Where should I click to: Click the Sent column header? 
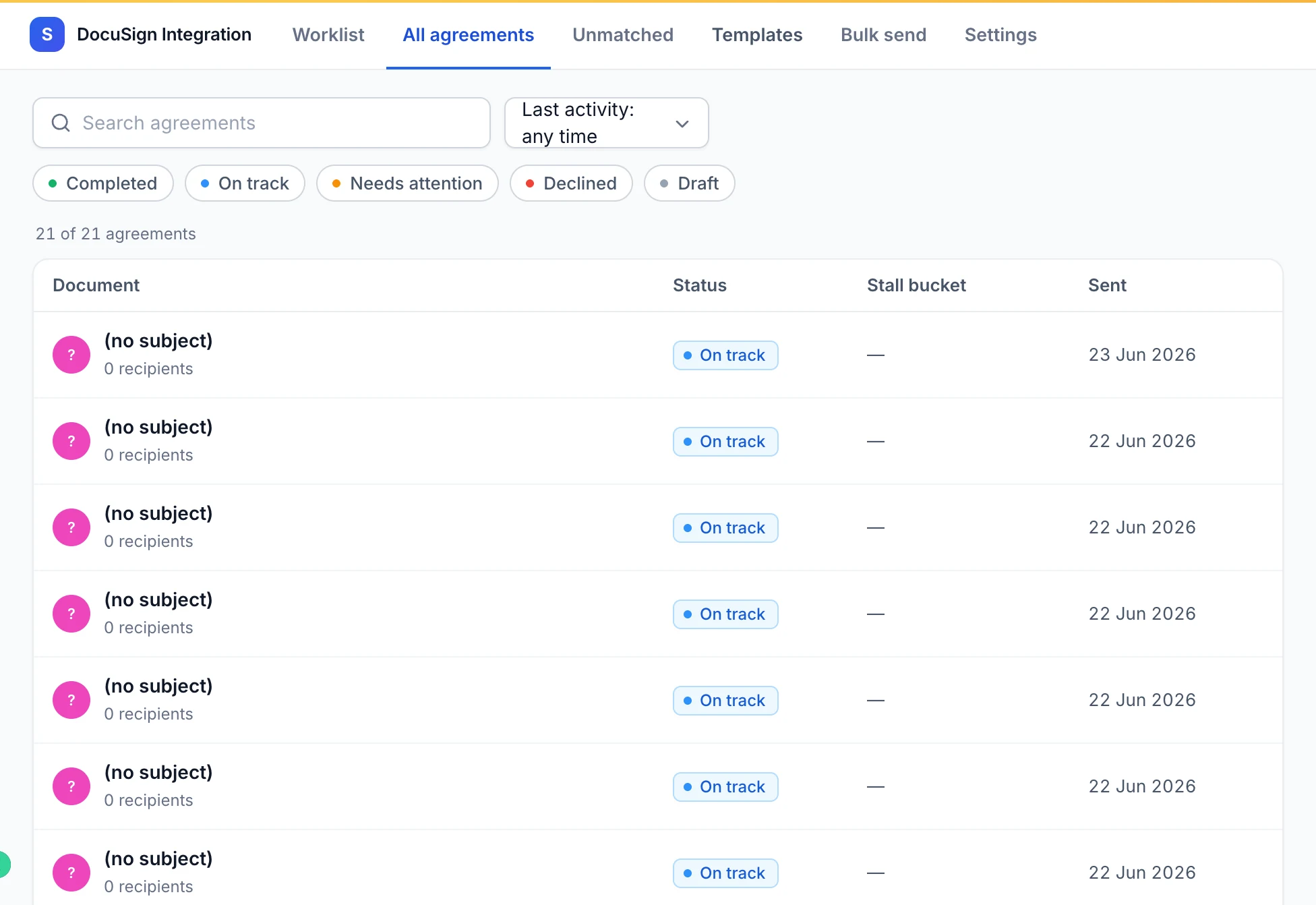[x=1107, y=285]
